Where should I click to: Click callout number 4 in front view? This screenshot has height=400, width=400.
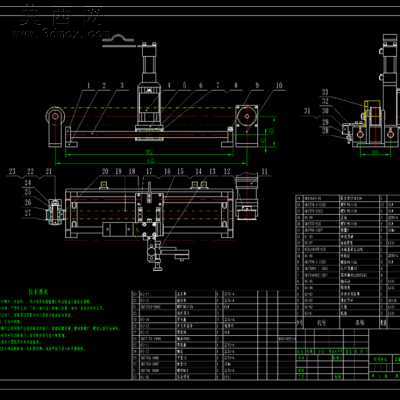tap(169, 86)
